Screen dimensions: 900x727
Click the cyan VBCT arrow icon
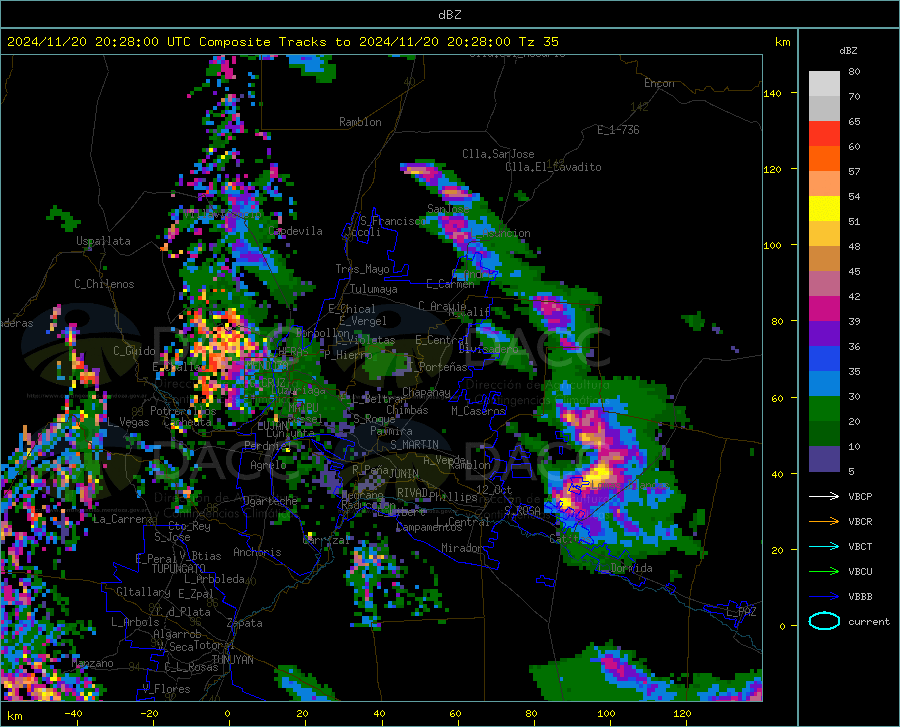click(824, 546)
